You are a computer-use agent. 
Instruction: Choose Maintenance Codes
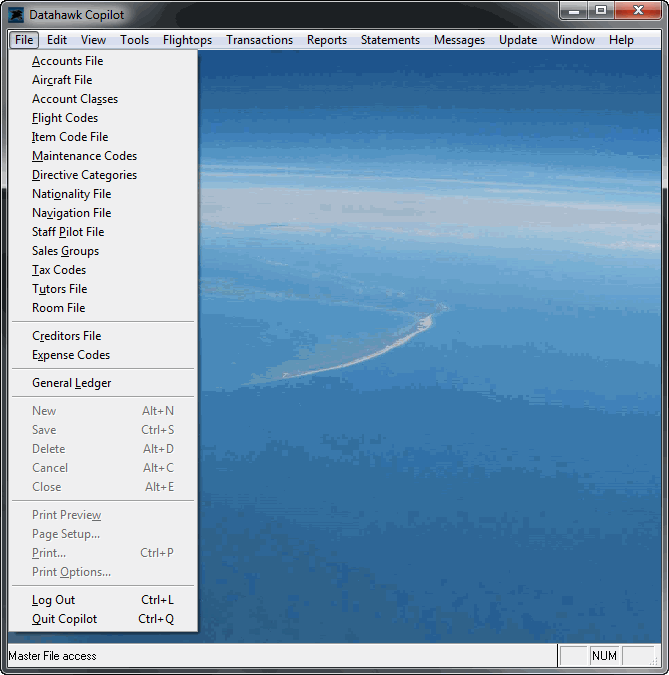tap(103, 156)
